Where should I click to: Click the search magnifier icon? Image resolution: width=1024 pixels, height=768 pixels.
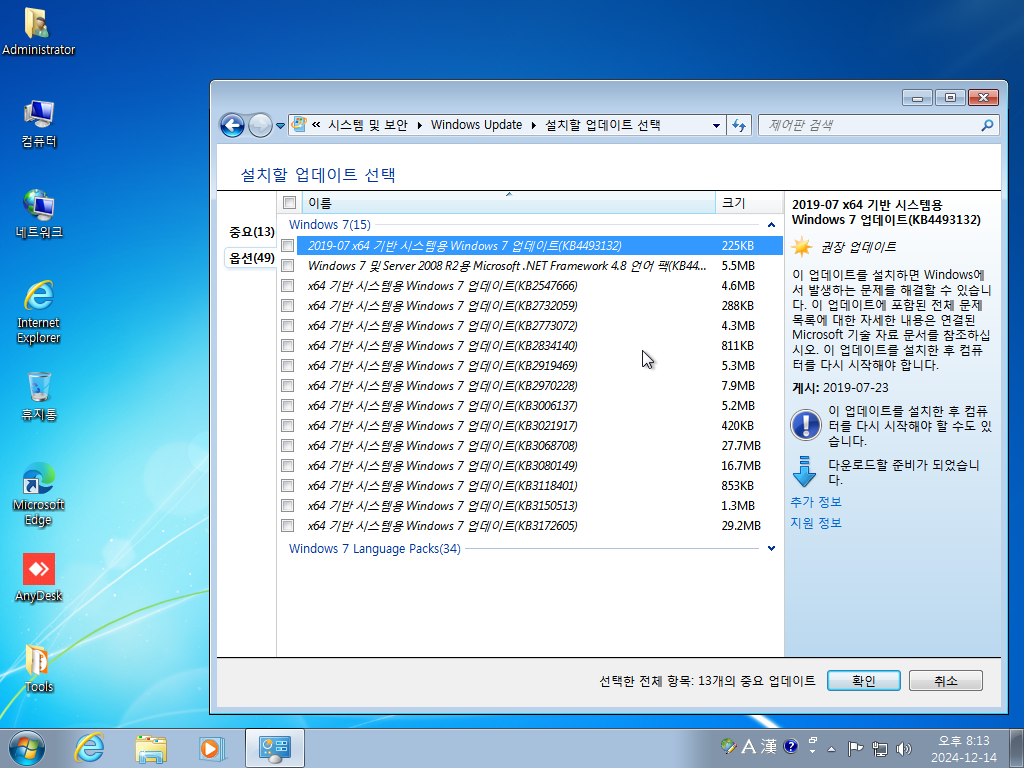click(987, 125)
